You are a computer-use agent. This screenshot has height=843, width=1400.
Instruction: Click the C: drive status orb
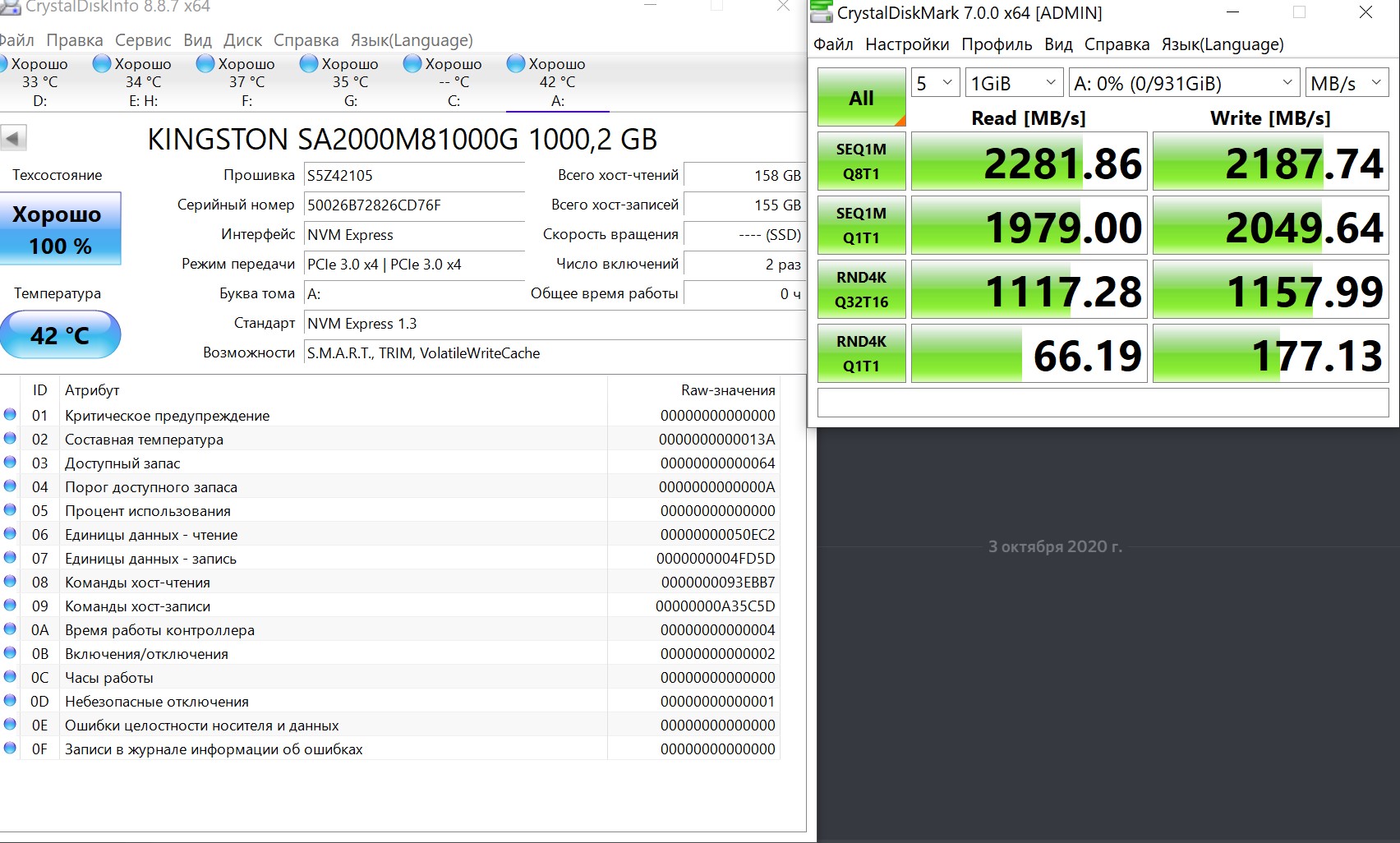coord(412,64)
